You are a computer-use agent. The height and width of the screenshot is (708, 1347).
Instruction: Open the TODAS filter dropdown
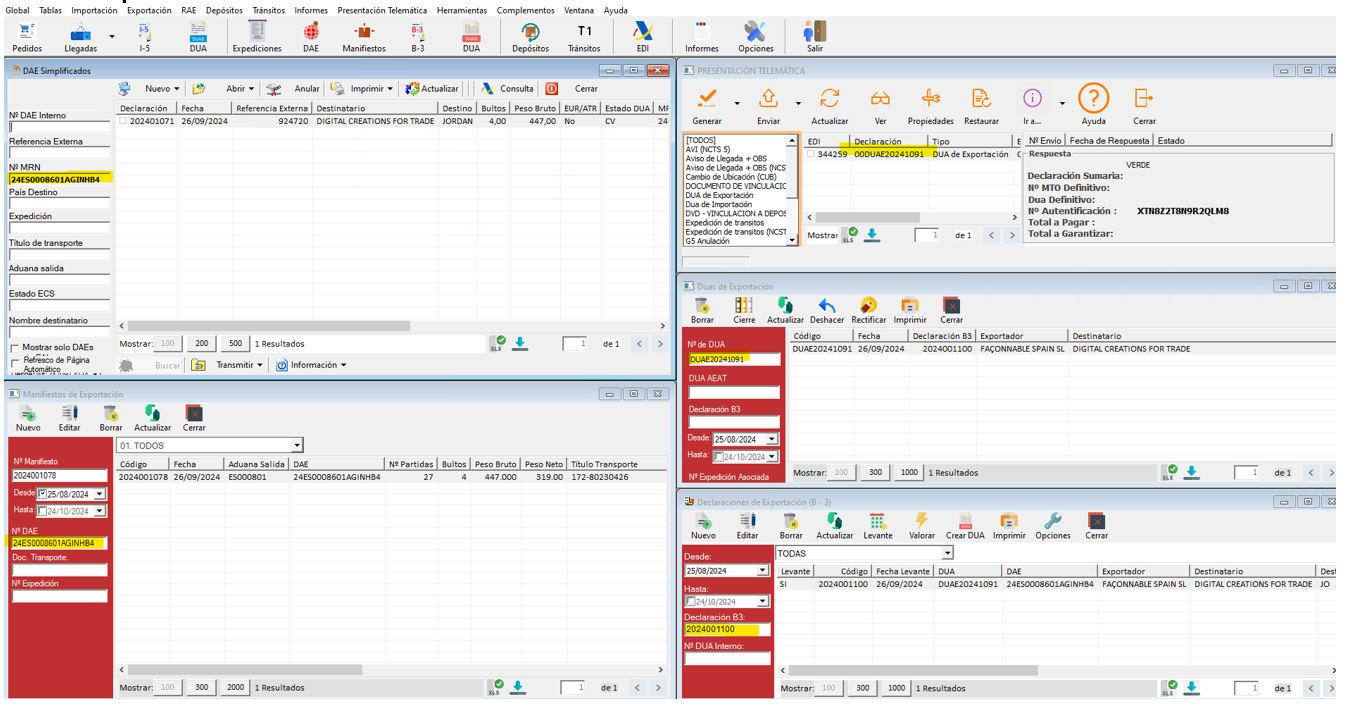point(946,553)
